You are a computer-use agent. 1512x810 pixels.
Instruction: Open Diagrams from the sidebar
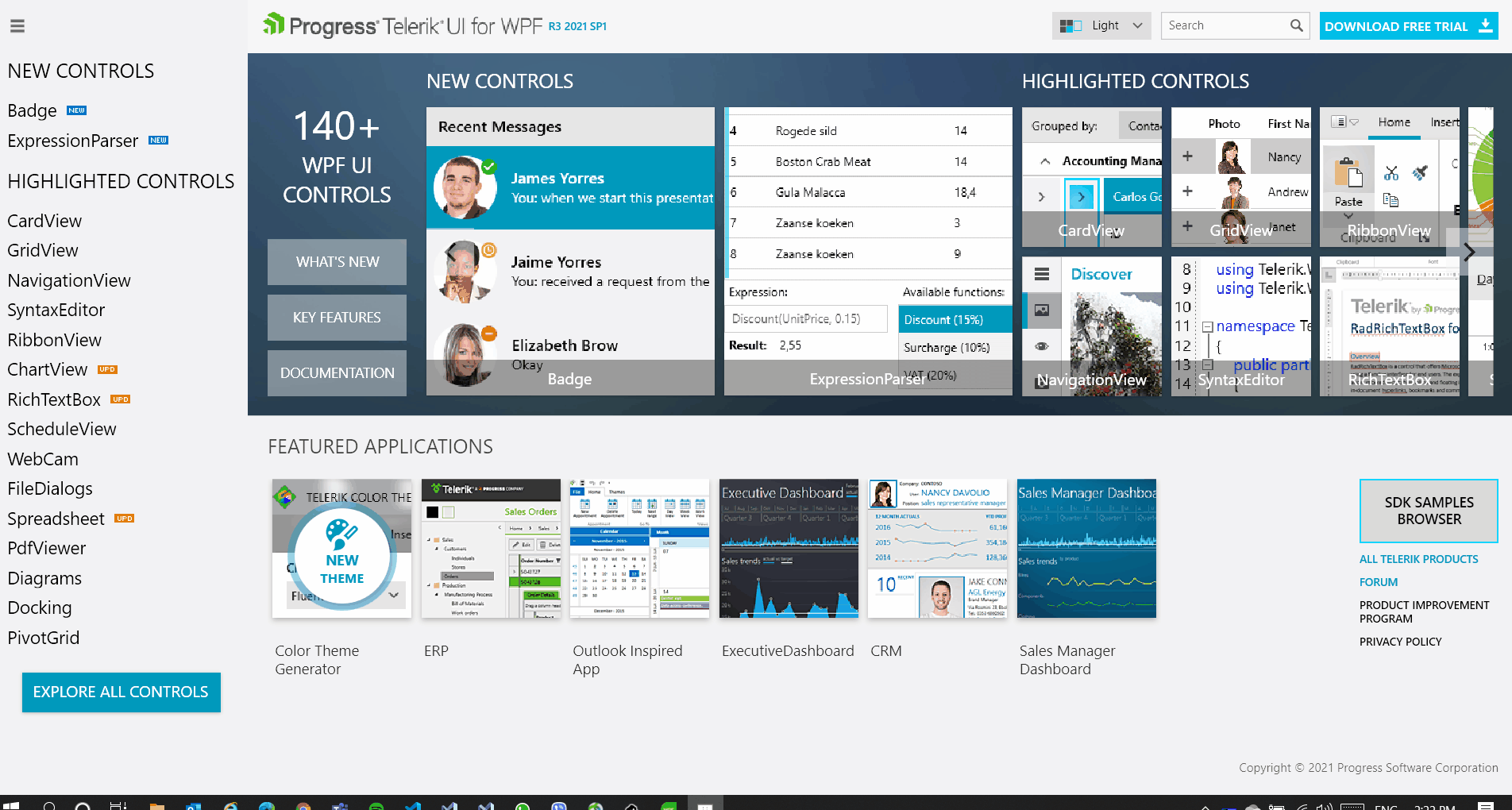point(44,578)
